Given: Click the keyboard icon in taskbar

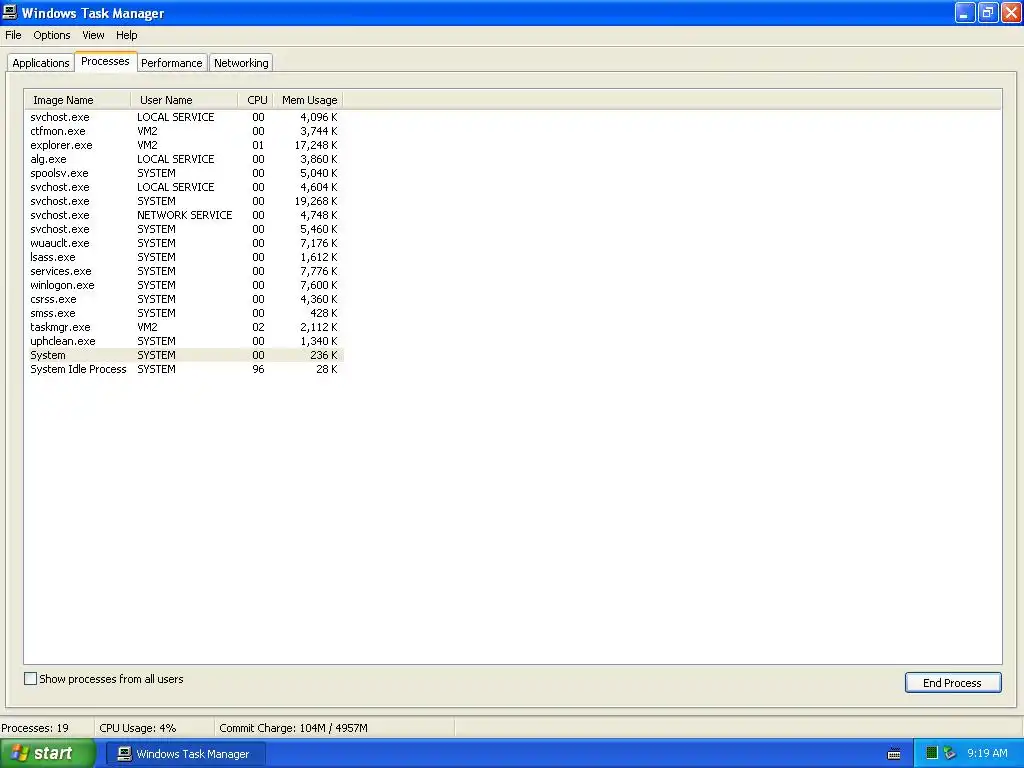Looking at the screenshot, I should click(894, 754).
